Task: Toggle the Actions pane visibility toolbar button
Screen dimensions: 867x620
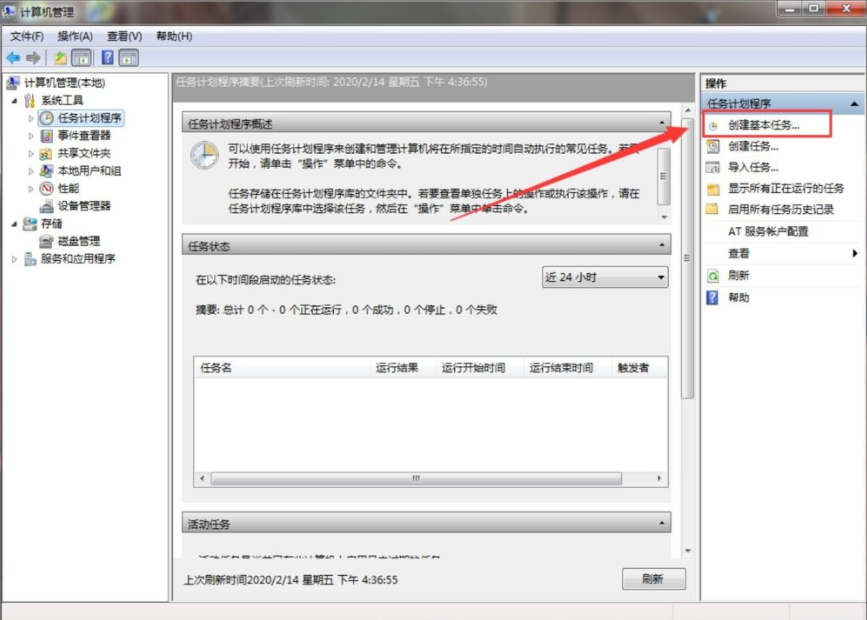Action: [x=127, y=56]
